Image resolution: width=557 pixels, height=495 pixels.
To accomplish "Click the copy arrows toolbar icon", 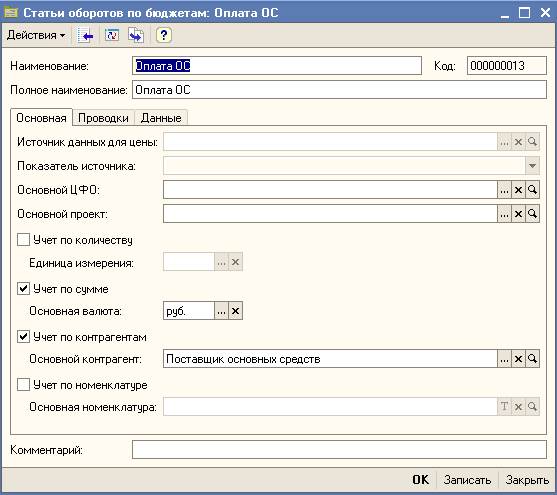I will coord(136,35).
